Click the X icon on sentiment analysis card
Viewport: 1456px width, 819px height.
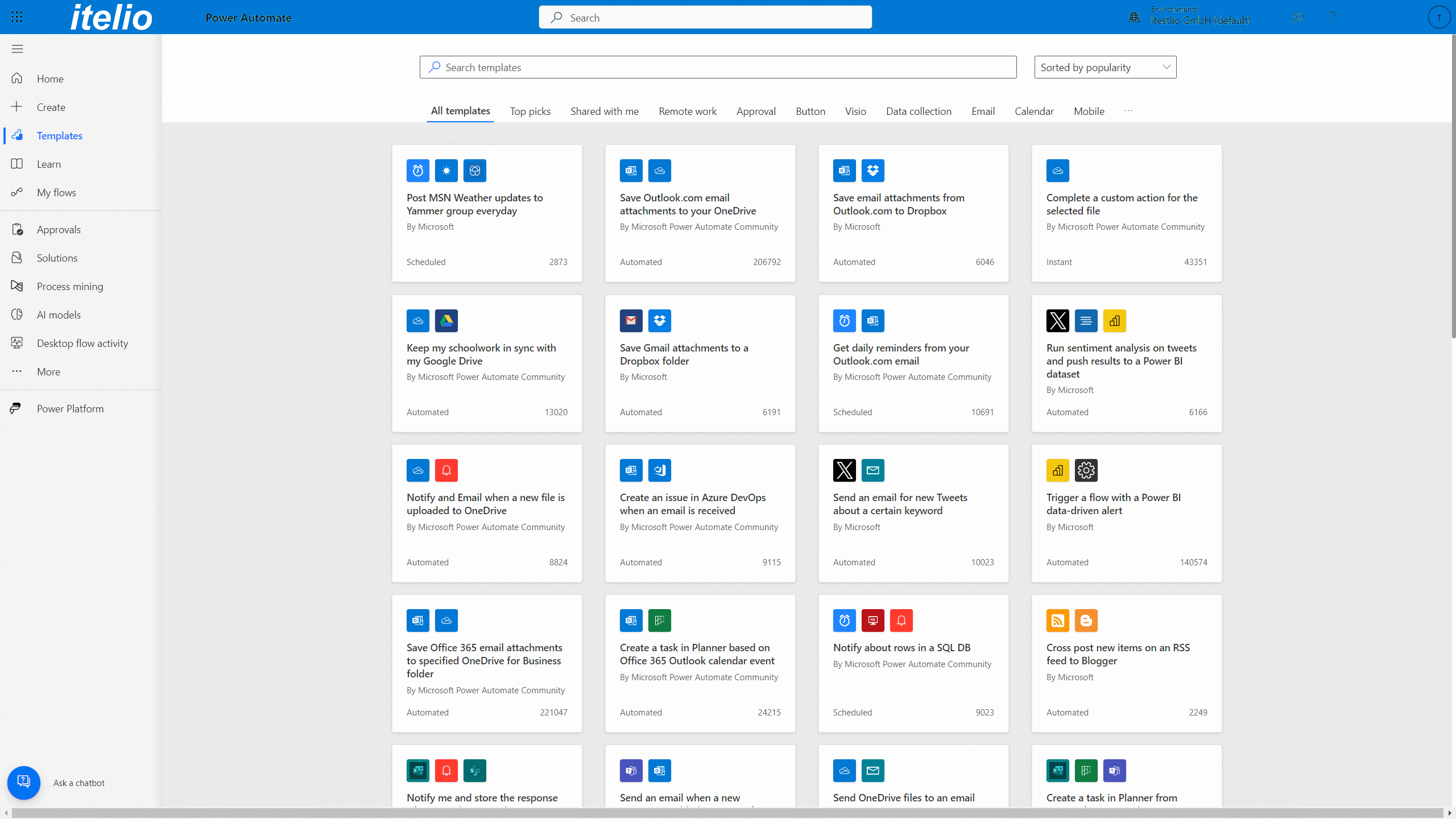pyautogui.click(x=1058, y=321)
